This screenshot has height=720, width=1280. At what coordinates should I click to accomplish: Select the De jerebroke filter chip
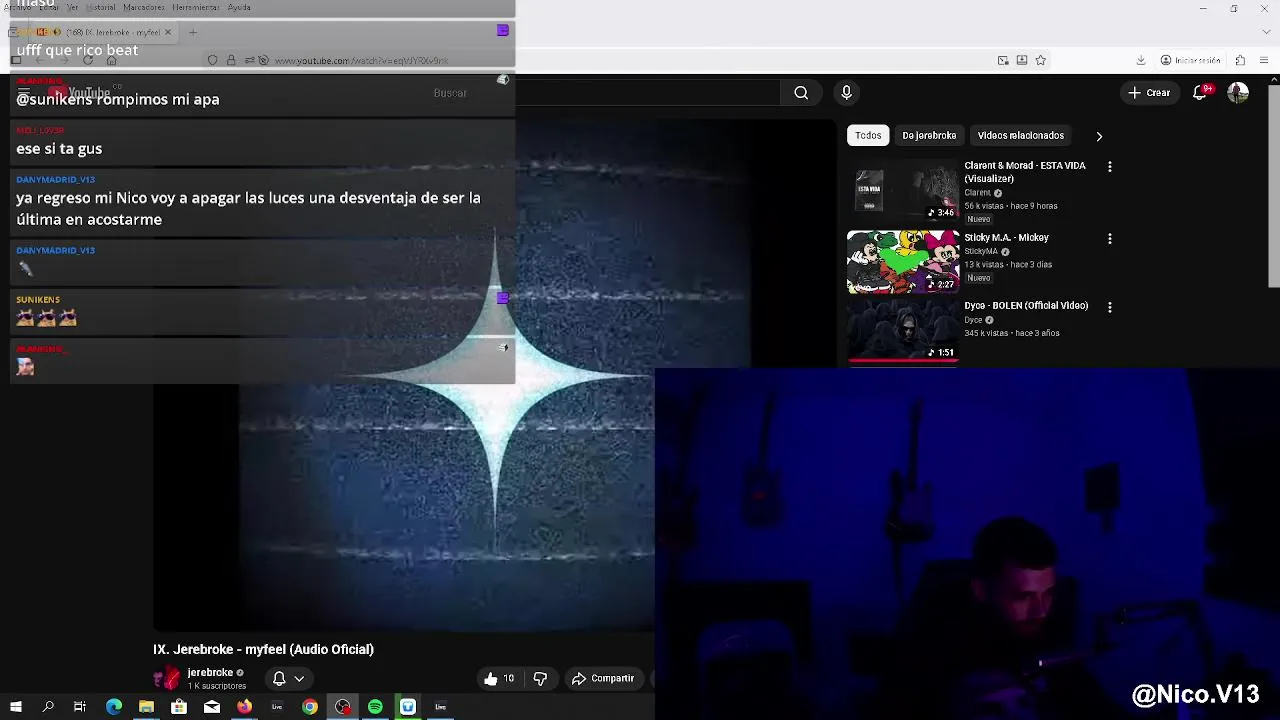(929, 135)
